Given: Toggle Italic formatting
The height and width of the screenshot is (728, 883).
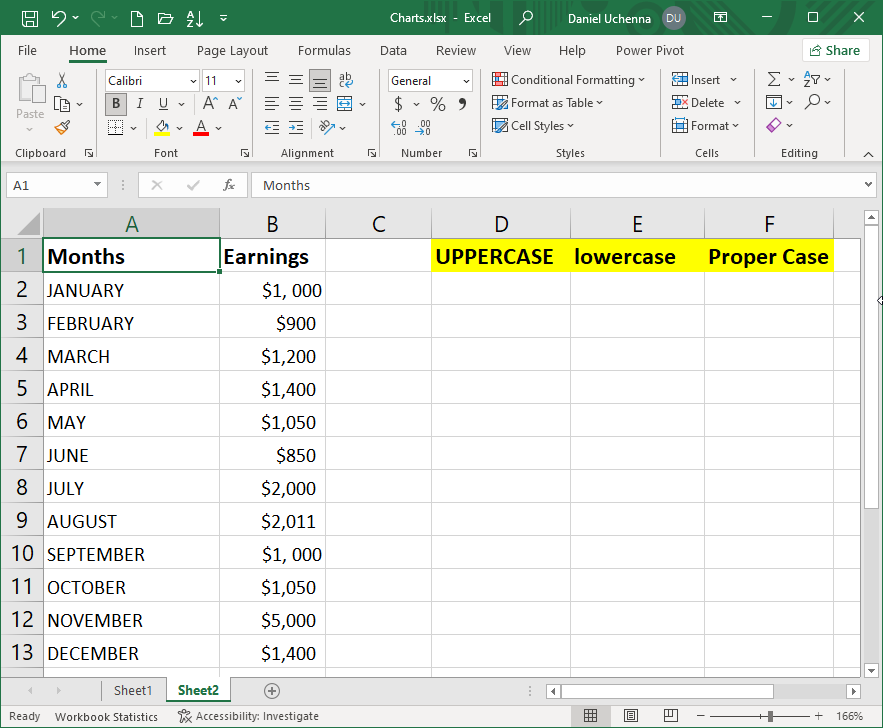Looking at the screenshot, I should click(x=139, y=104).
